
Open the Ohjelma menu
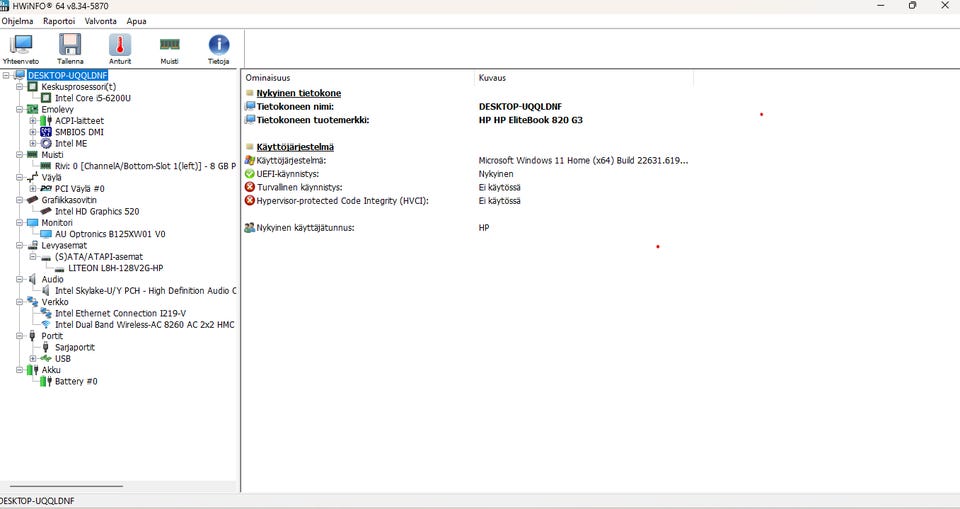tap(17, 21)
